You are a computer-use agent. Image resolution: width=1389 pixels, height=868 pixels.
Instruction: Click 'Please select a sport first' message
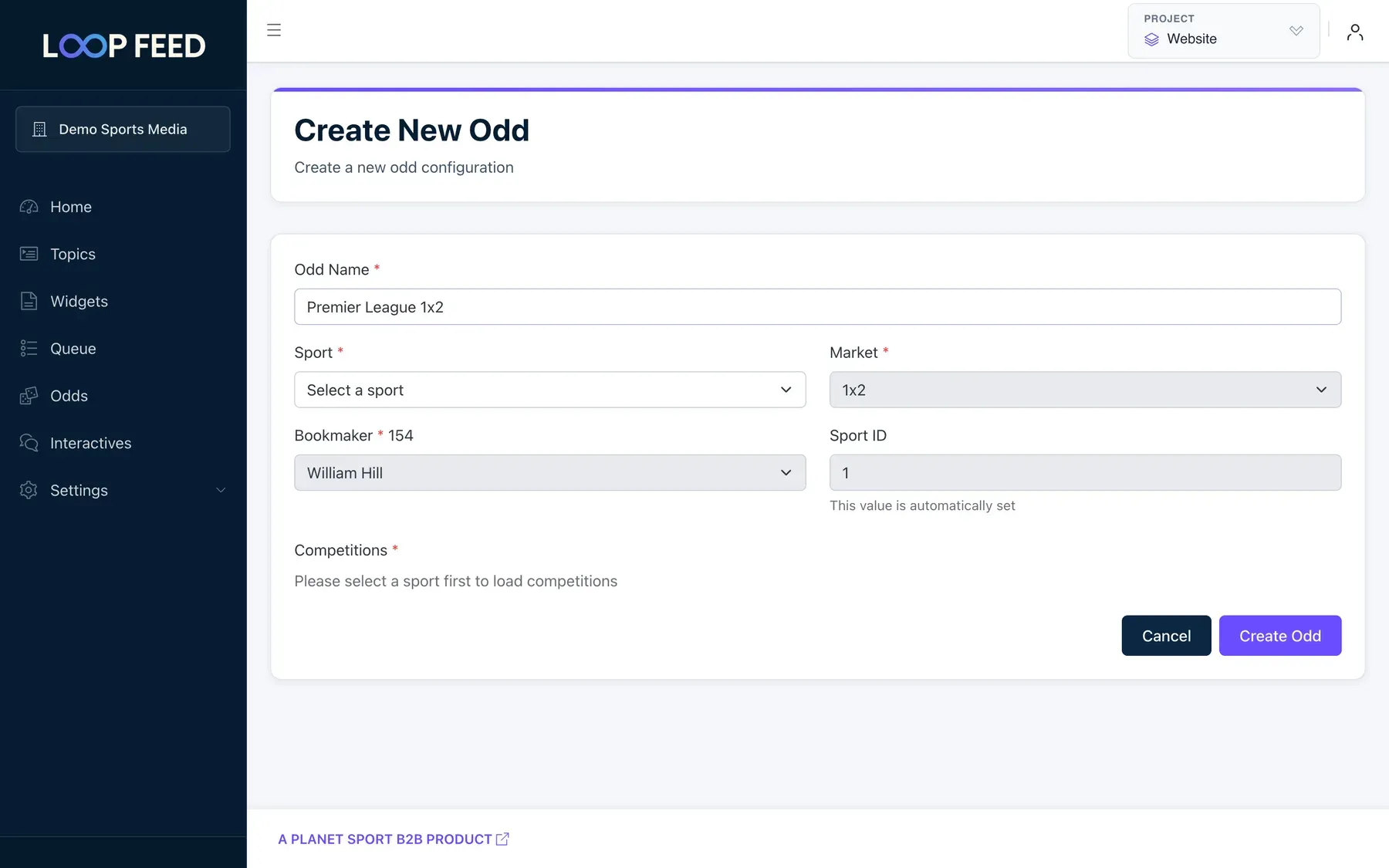coord(455,581)
